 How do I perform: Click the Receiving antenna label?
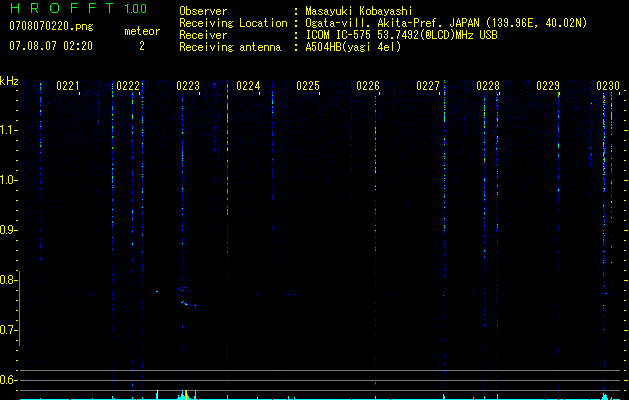pos(230,47)
